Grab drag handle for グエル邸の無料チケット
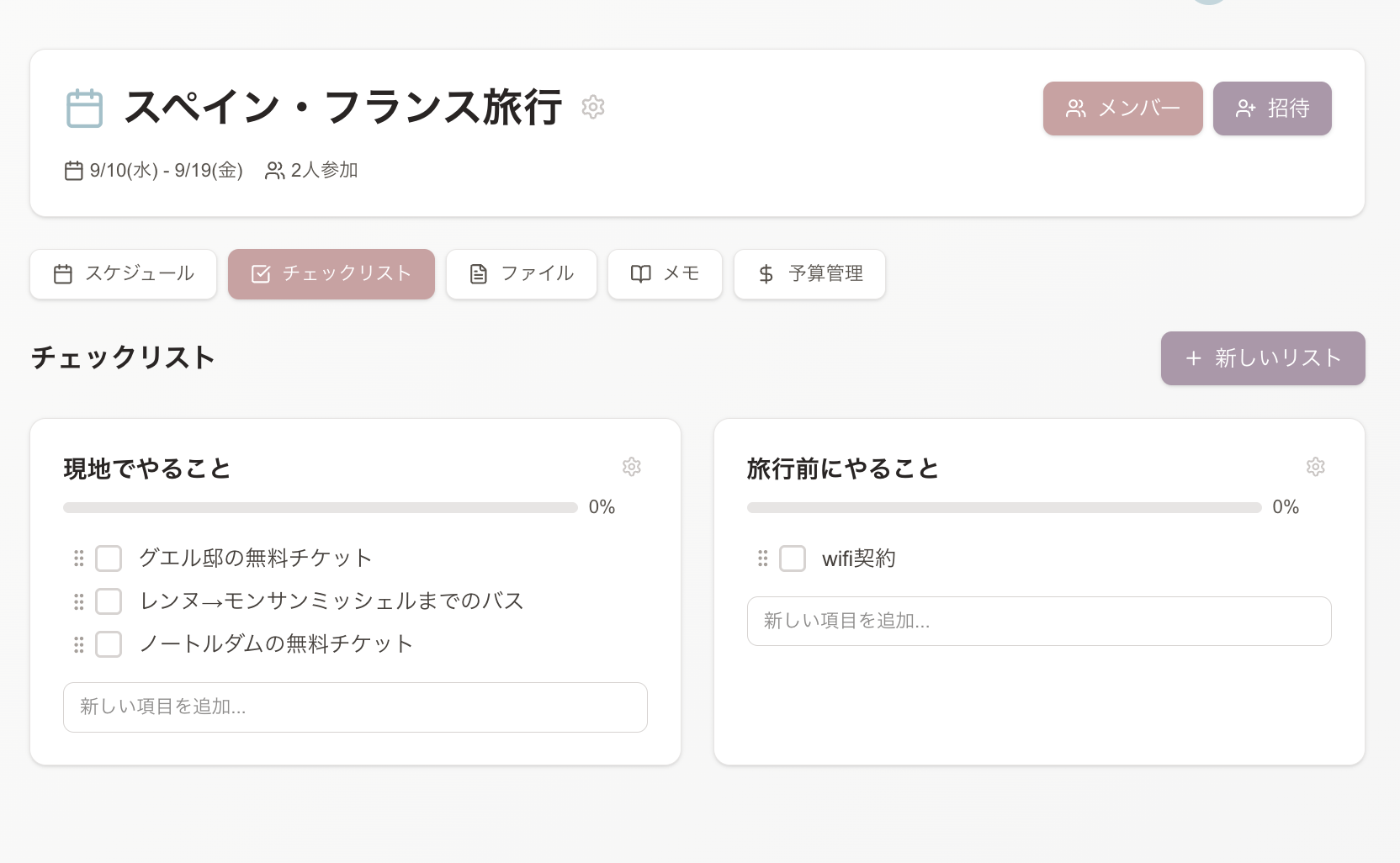The height and width of the screenshot is (863, 1400). click(79, 558)
